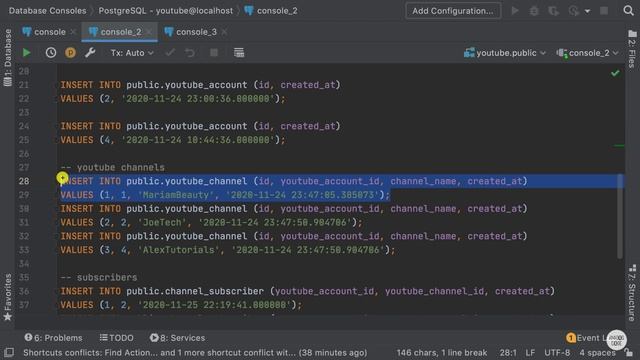Toggle tool window bars icon at bottom-left corner
The width and height of the screenshot is (640, 360).
pyautogui.click(x=9, y=352)
